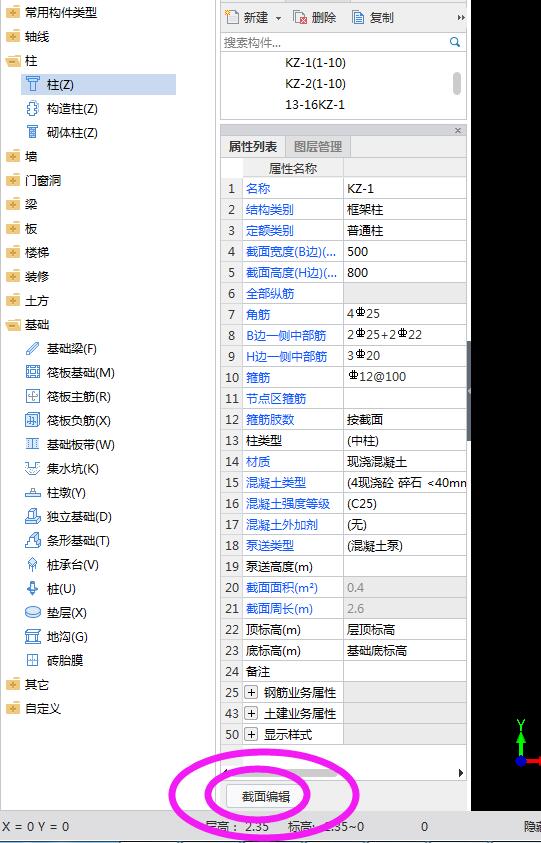This screenshot has height=843, width=541.
Task: Click horizontal scrollbar right arrow
Action: pos(461,773)
